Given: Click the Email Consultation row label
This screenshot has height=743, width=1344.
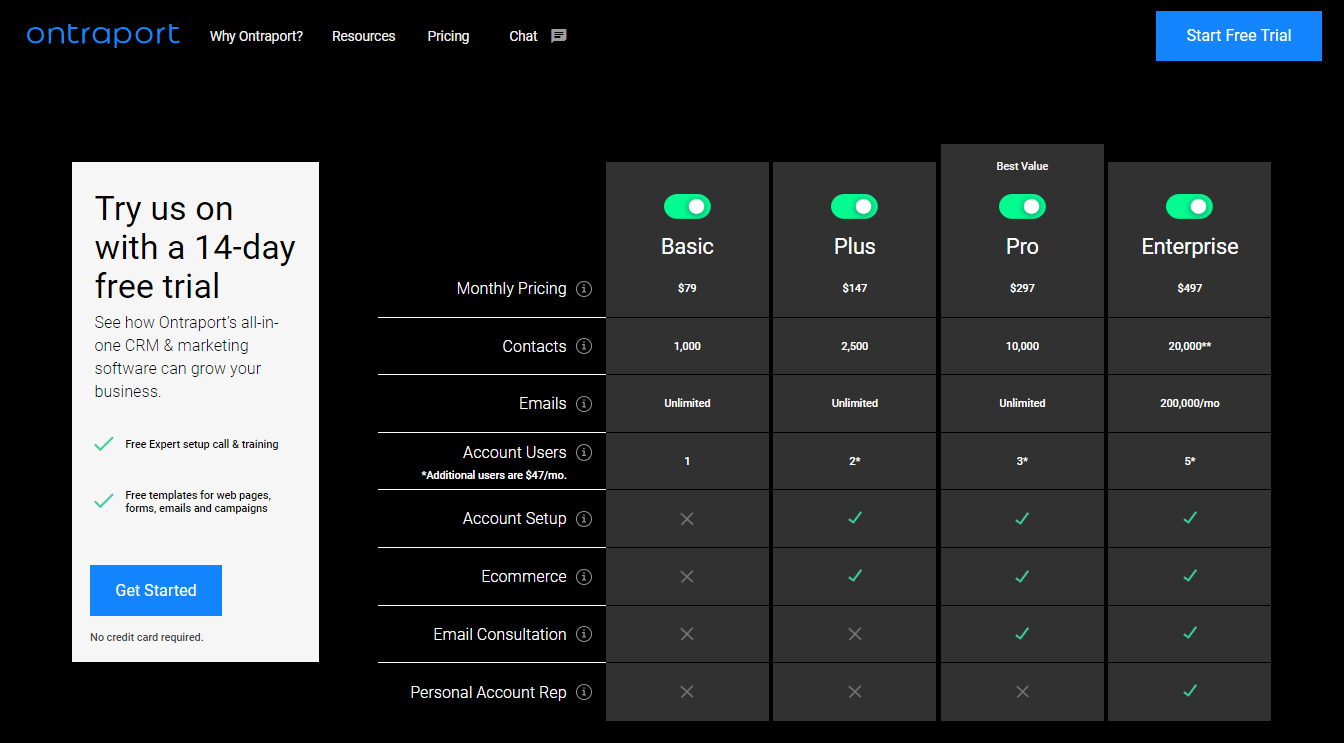Looking at the screenshot, I should (500, 634).
